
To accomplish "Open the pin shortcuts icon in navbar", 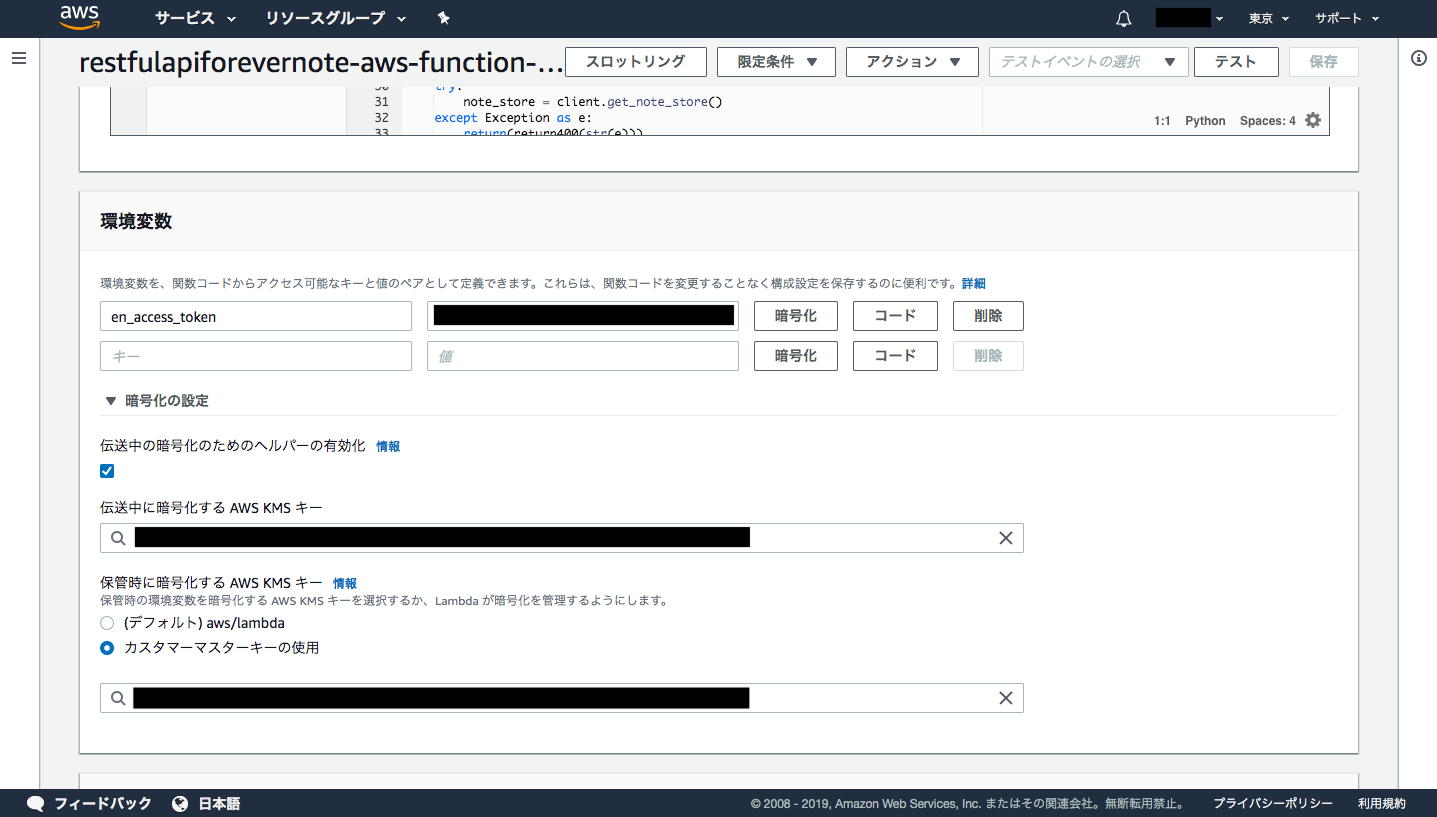I will coord(444,18).
